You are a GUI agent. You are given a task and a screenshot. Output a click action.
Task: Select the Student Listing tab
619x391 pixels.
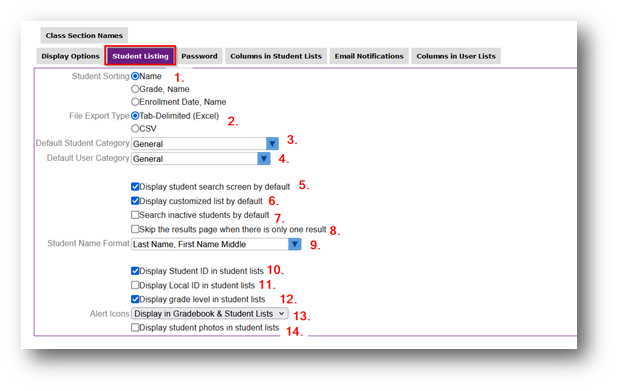pyautogui.click(x=140, y=56)
